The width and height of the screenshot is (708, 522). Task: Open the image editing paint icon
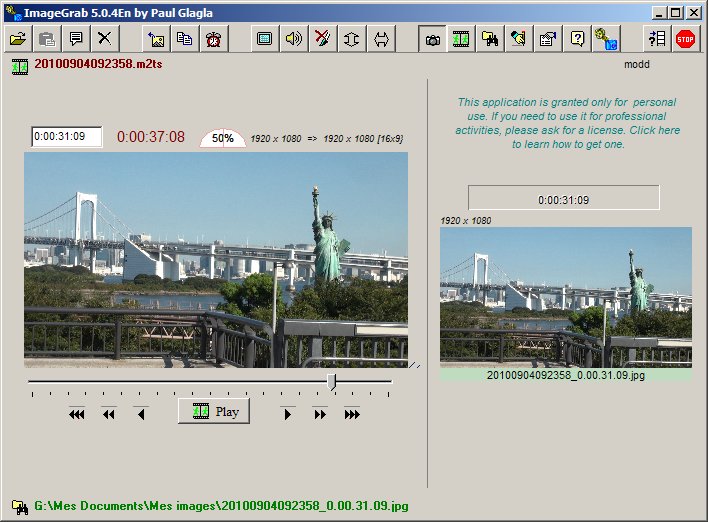pos(519,39)
